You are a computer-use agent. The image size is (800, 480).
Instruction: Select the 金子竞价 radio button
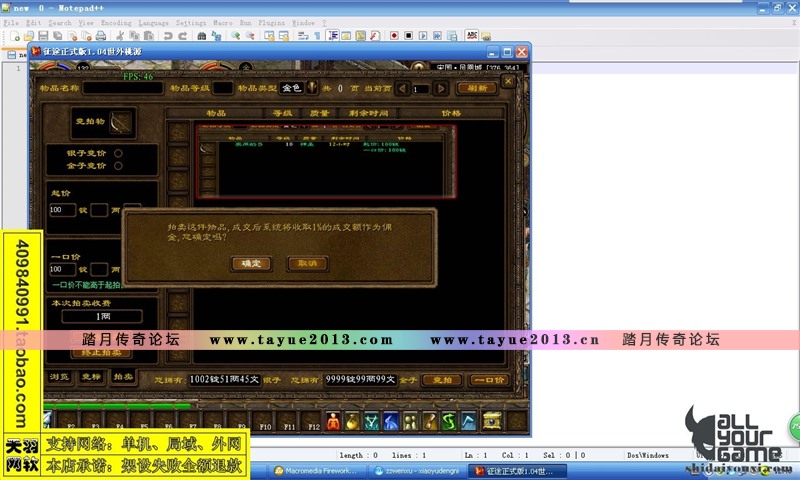(x=118, y=166)
